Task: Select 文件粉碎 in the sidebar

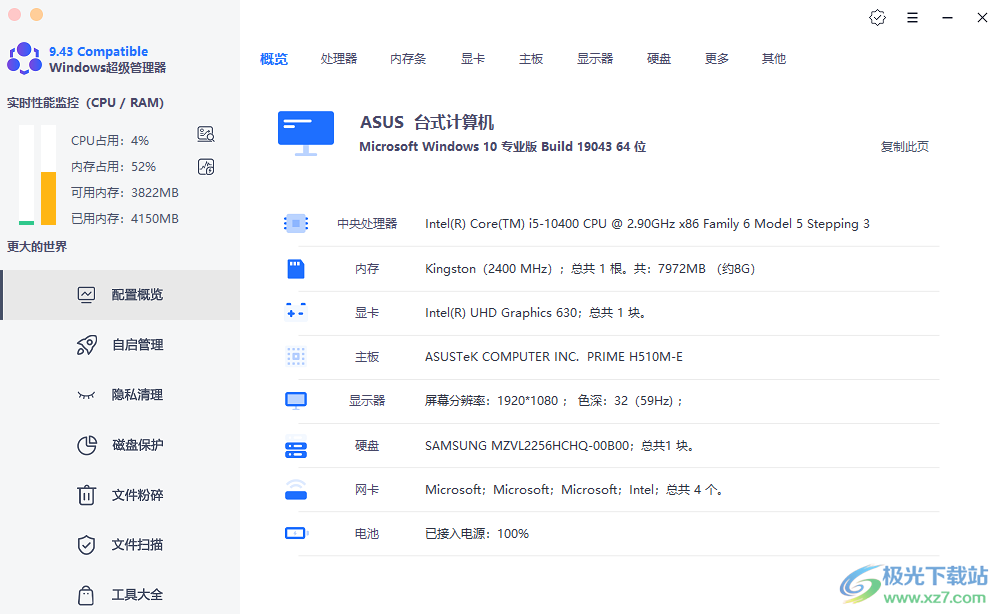Action: coord(120,495)
